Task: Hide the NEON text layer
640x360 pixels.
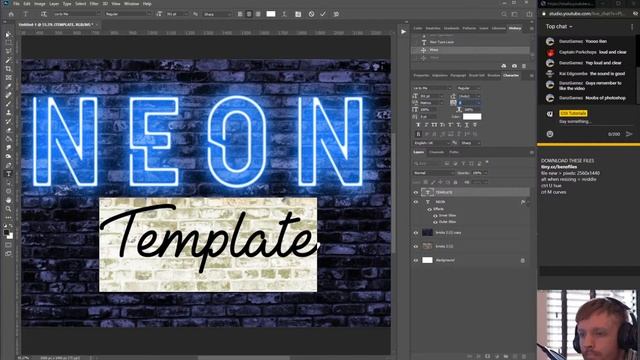Action: 416,202
